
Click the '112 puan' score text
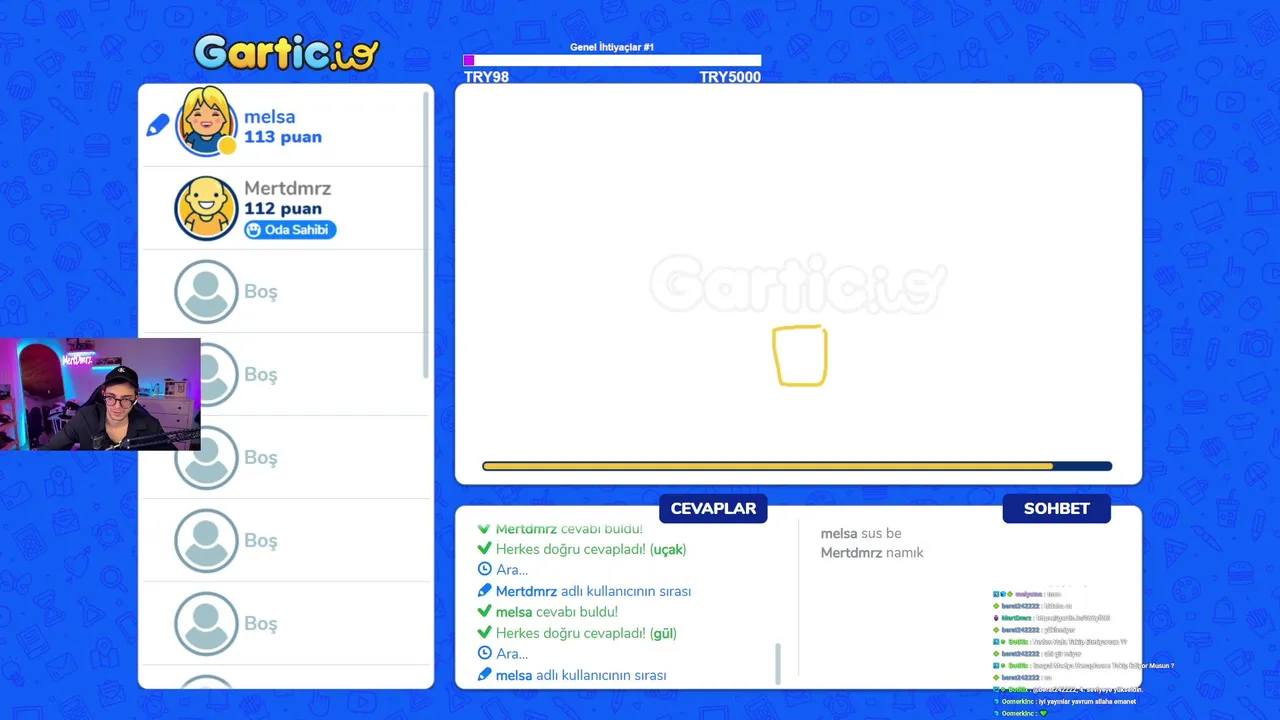click(x=283, y=208)
